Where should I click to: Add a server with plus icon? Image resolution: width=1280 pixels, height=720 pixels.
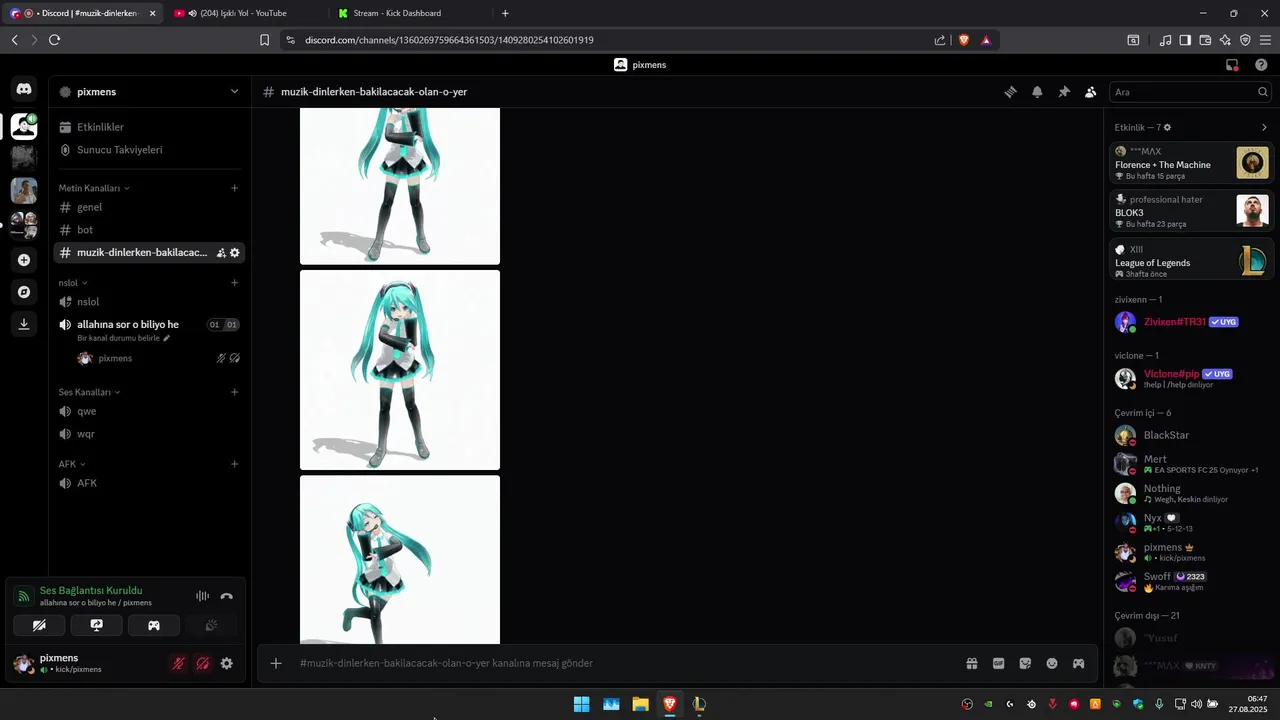(x=24, y=260)
